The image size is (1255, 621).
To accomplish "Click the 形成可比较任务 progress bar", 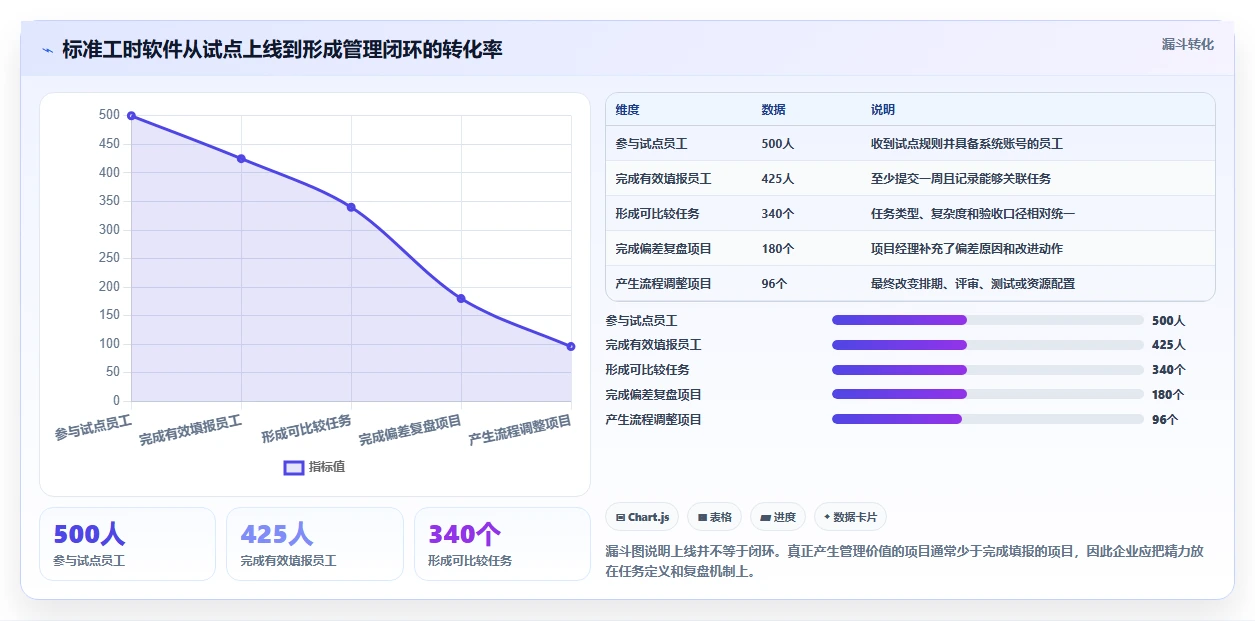I will 988,369.
